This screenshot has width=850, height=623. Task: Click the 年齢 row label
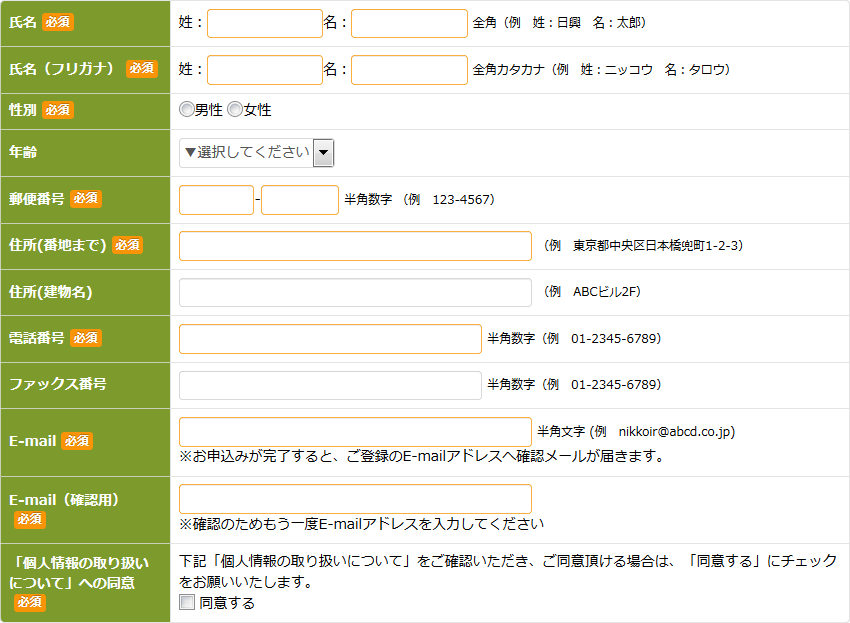coord(23,152)
